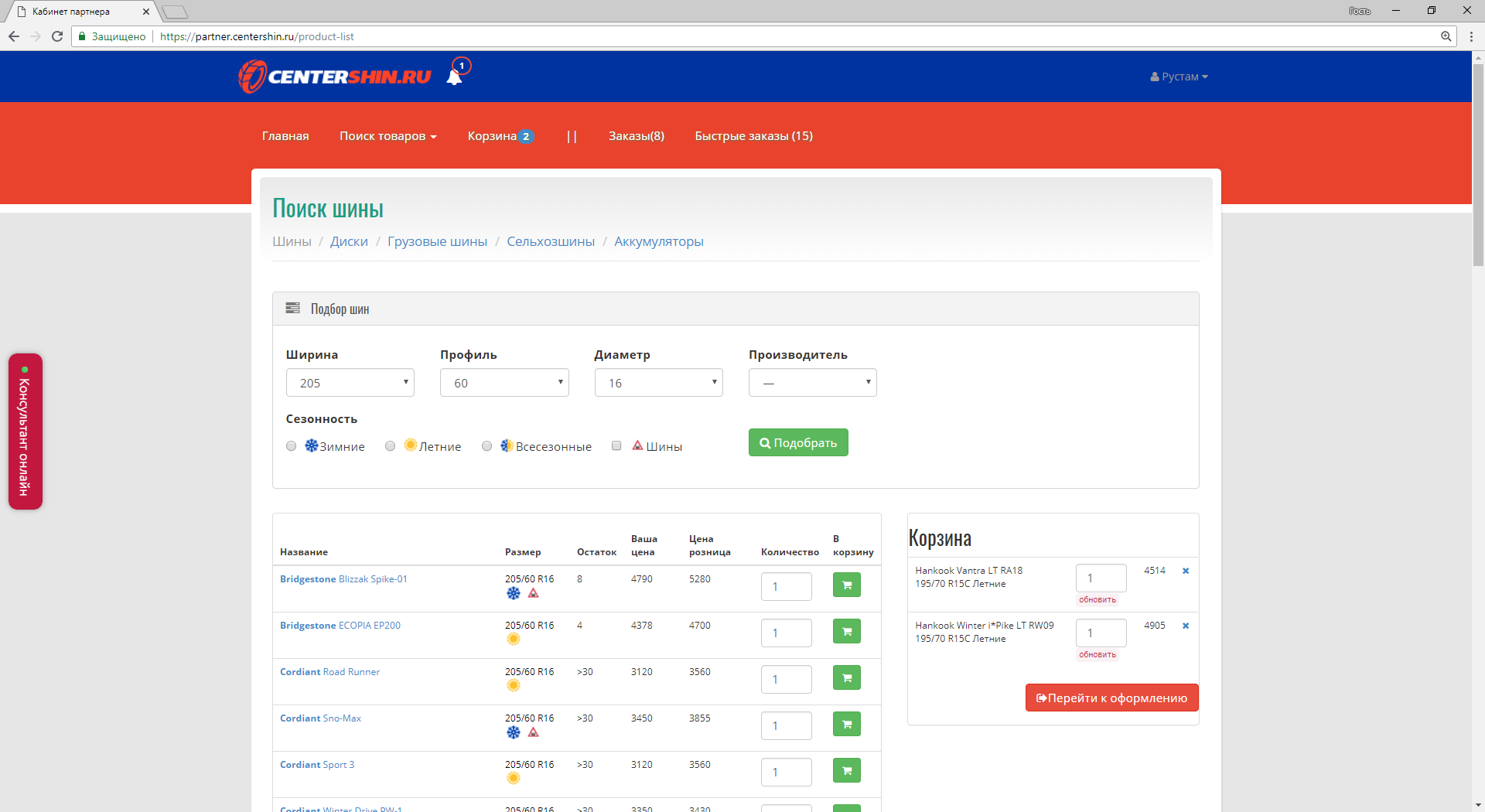Remove Hankook Winter i*Pike from cart
The image size is (1485, 812).
tap(1186, 626)
